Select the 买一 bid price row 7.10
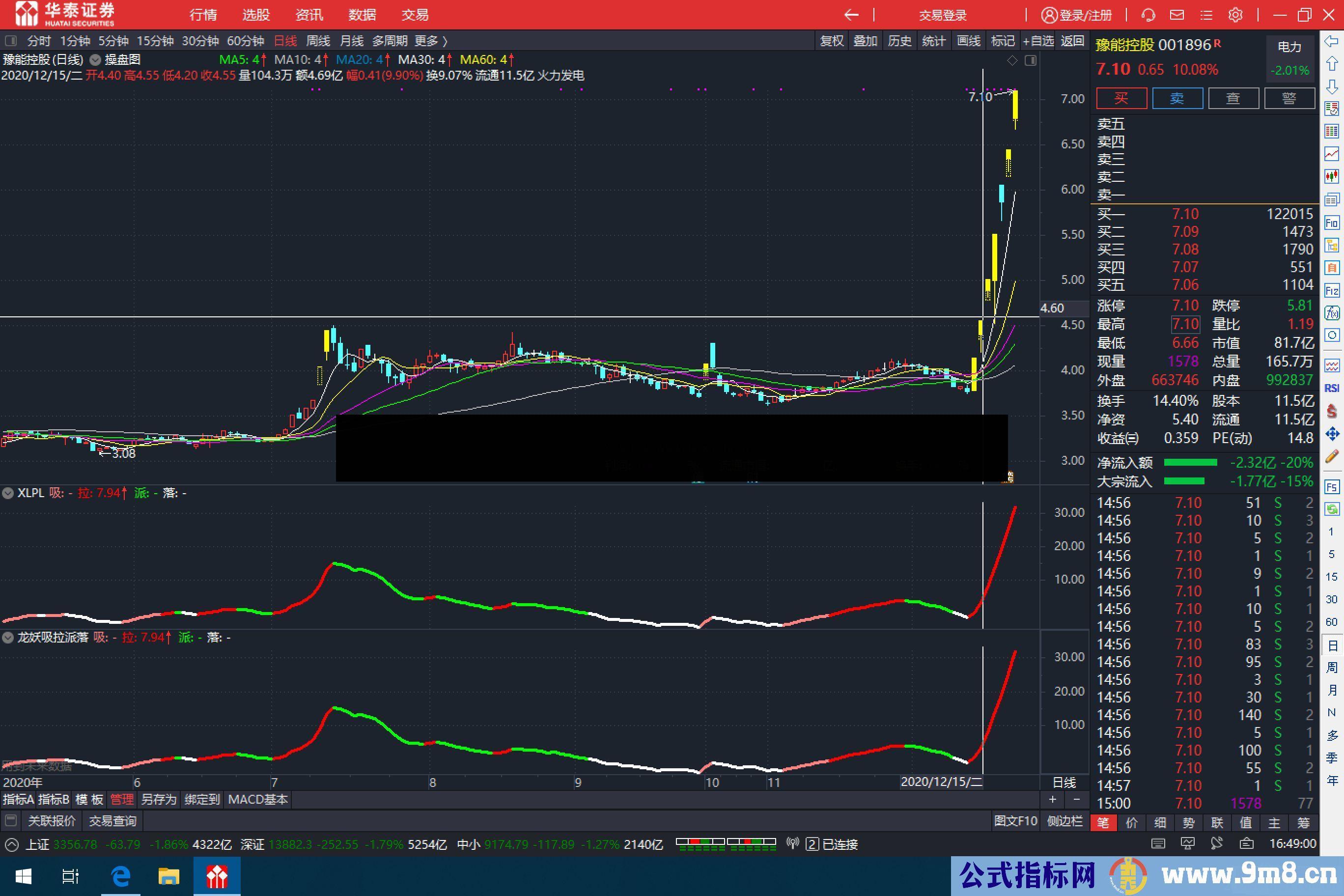This screenshot has height=896, width=1344. click(x=1185, y=213)
